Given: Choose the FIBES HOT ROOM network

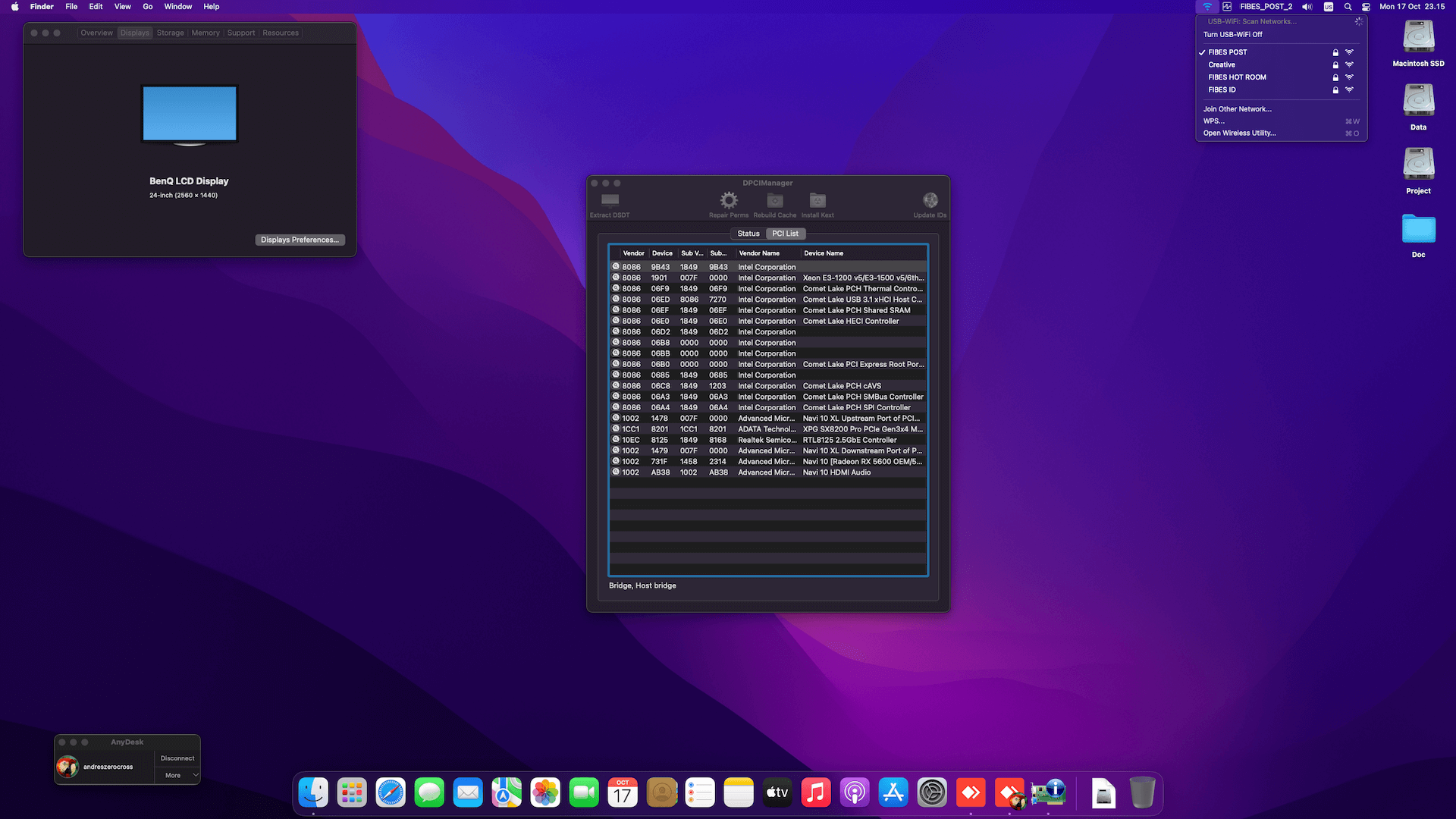Looking at the screenshot, I should (x=1282, y=77).
